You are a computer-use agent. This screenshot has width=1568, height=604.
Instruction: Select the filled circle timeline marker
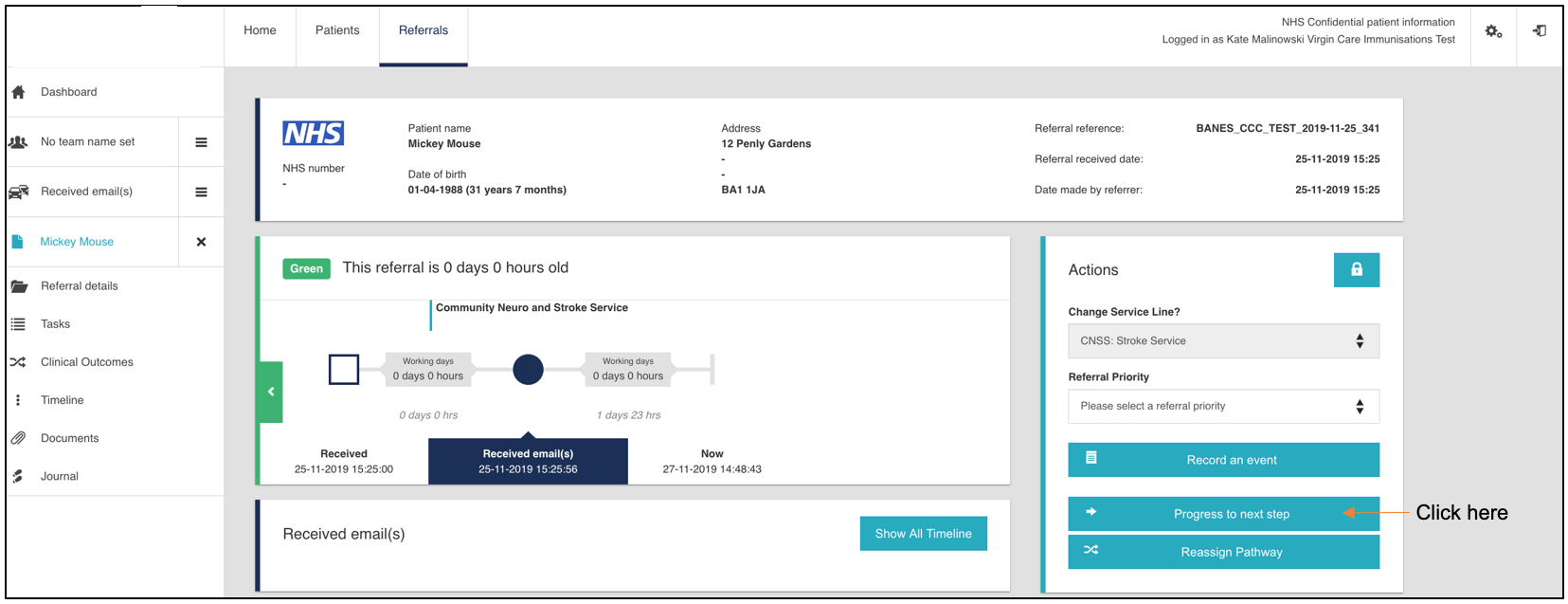coord(528,369)
